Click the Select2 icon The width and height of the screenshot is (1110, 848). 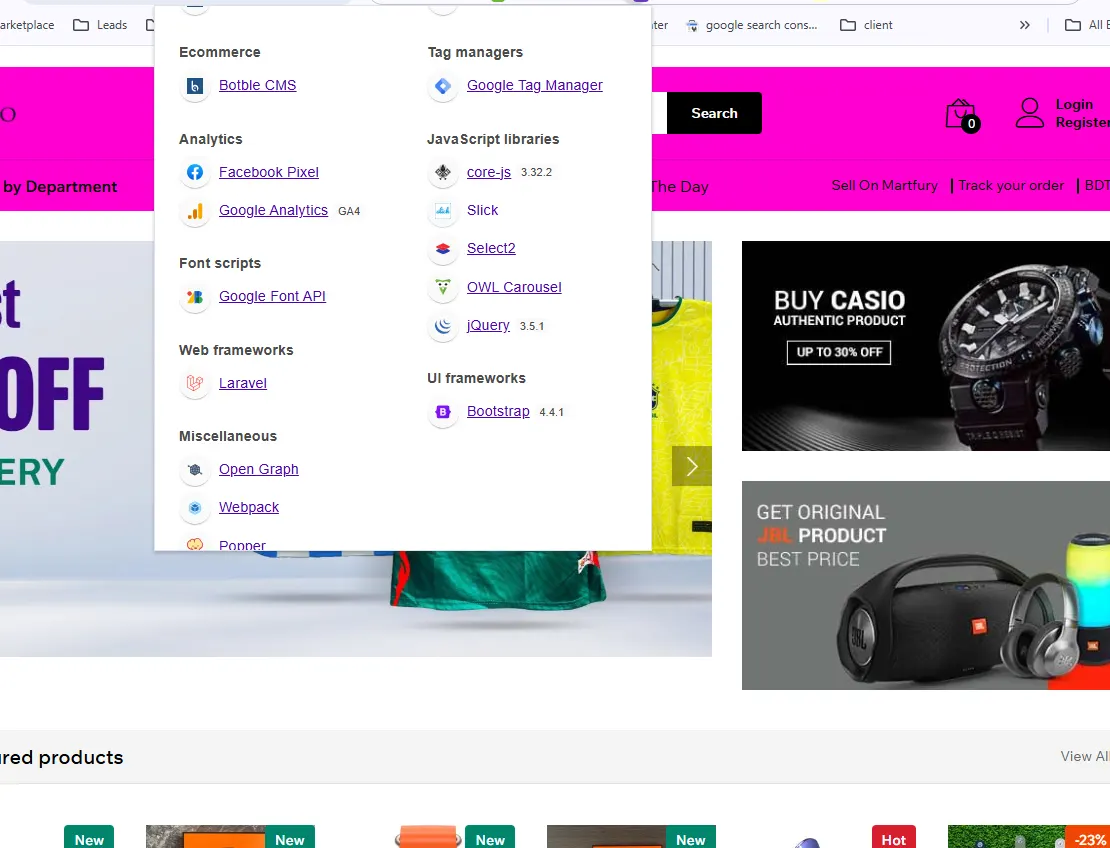click(x=443, y=249)
